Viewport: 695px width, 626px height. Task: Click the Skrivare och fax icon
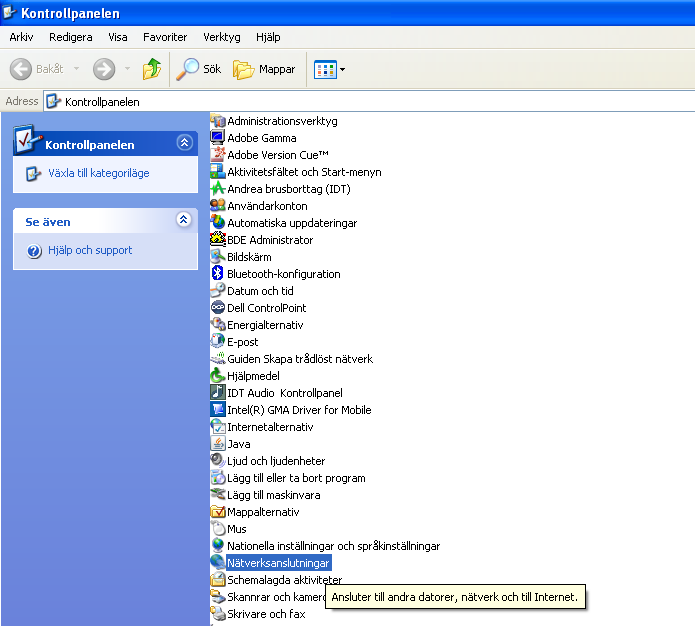click(x=218, y=614)
